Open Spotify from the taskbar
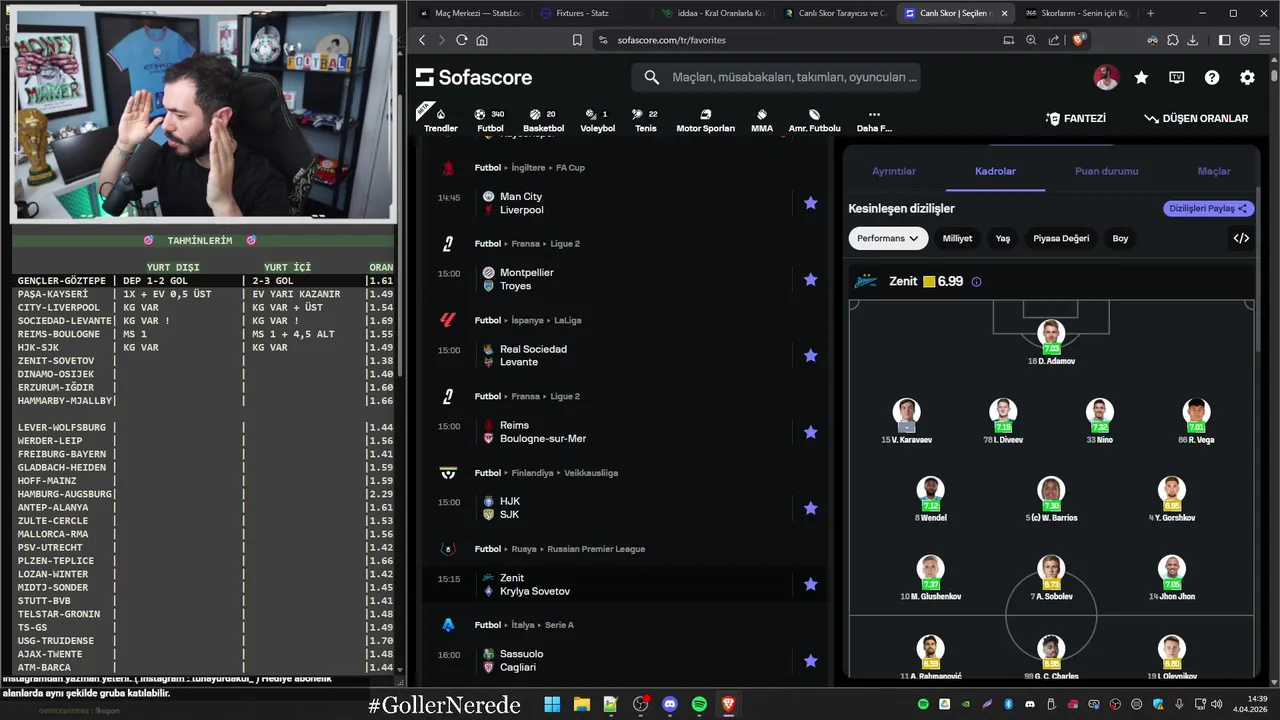 [699, 704]
